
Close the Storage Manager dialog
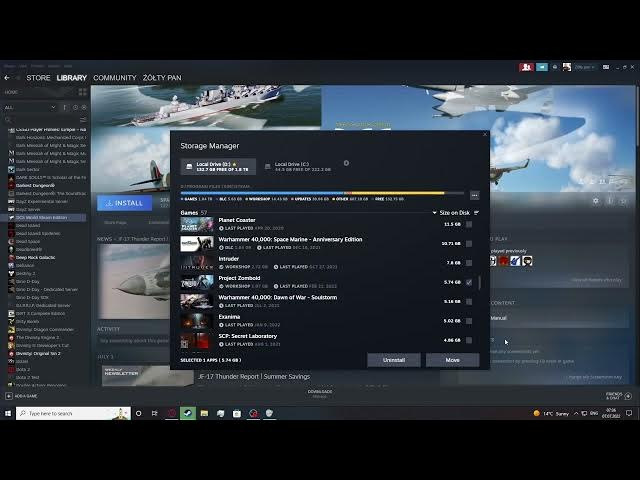(485, 134)
